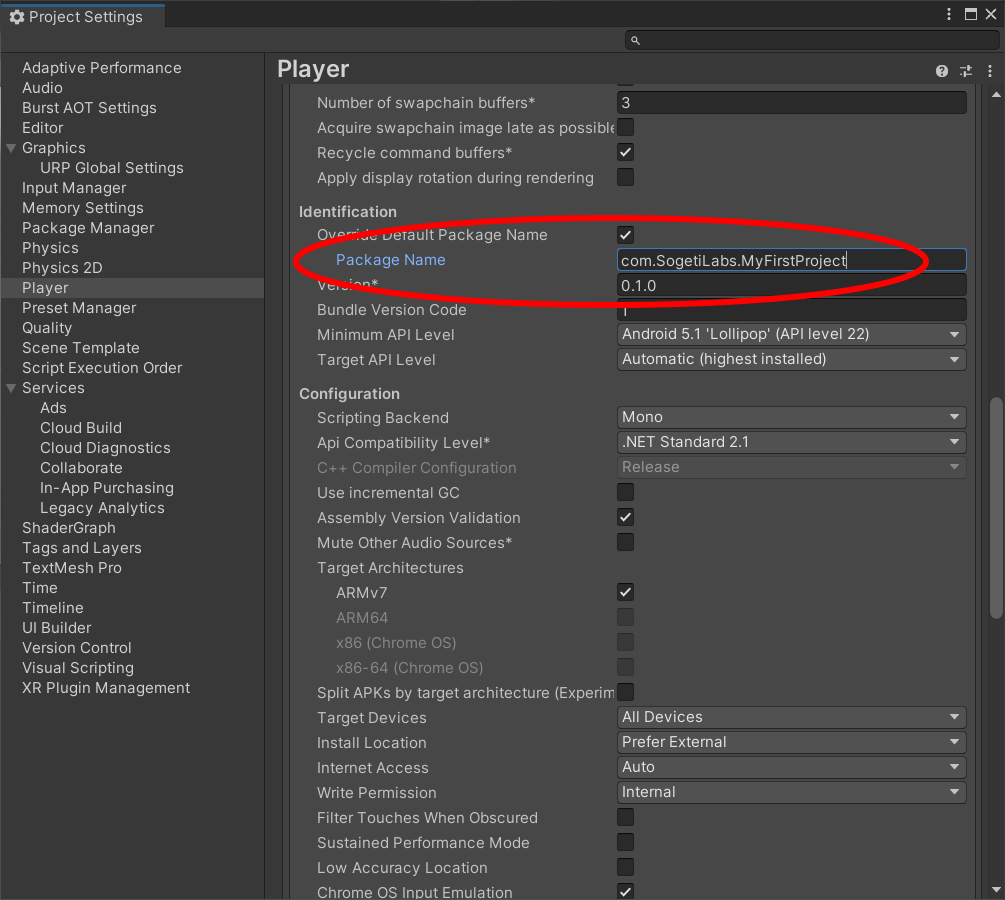This screenshot has height=900, width=1005.
Task: Select XR Plugin Management category
Action: tap(106, 688)
